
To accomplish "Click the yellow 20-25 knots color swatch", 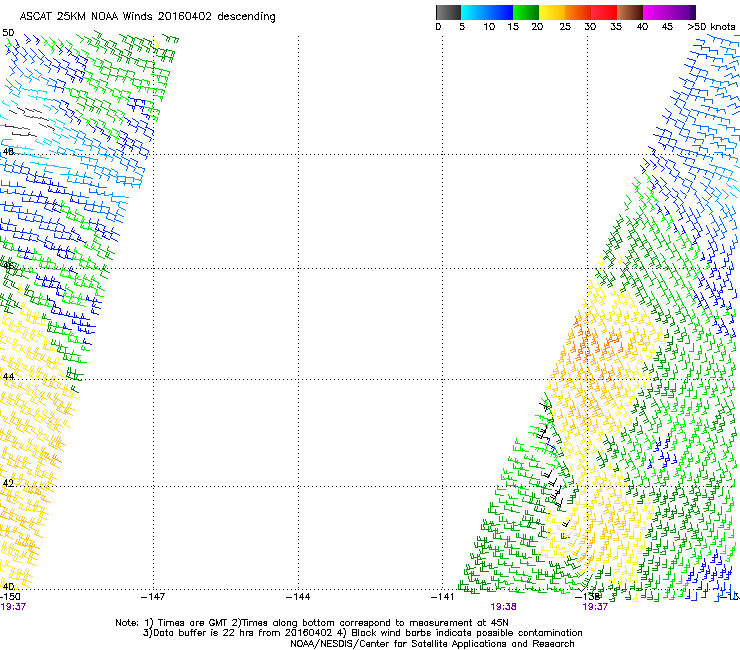I will tap(552, 12).
